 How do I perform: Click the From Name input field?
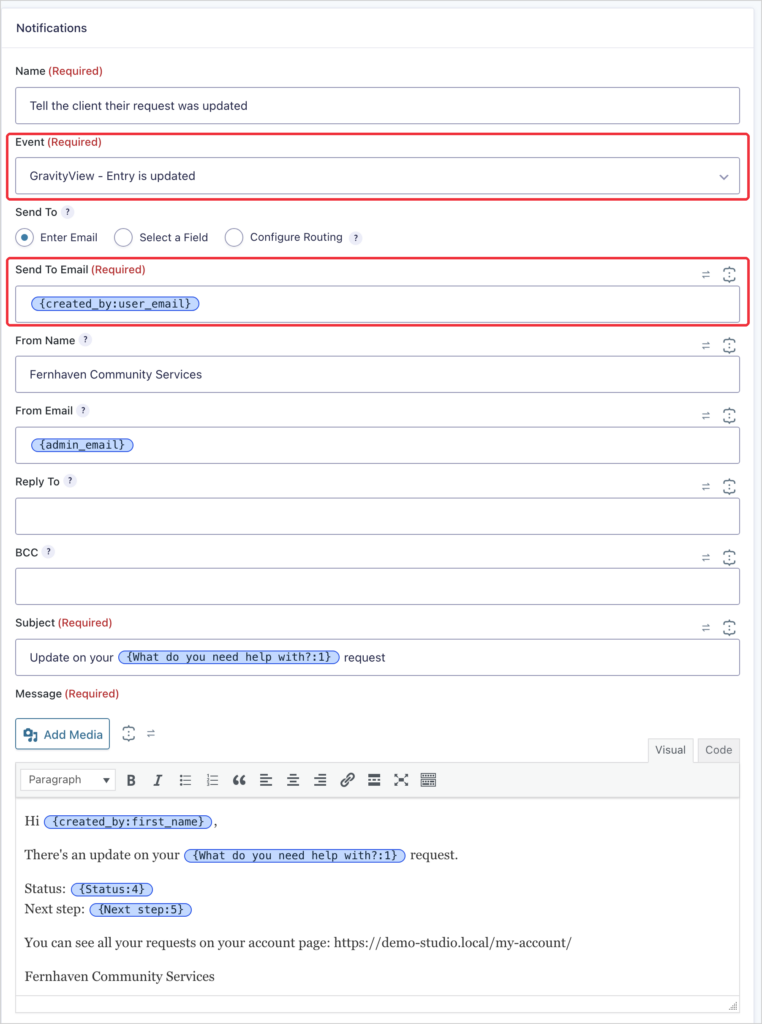point(377,374)
